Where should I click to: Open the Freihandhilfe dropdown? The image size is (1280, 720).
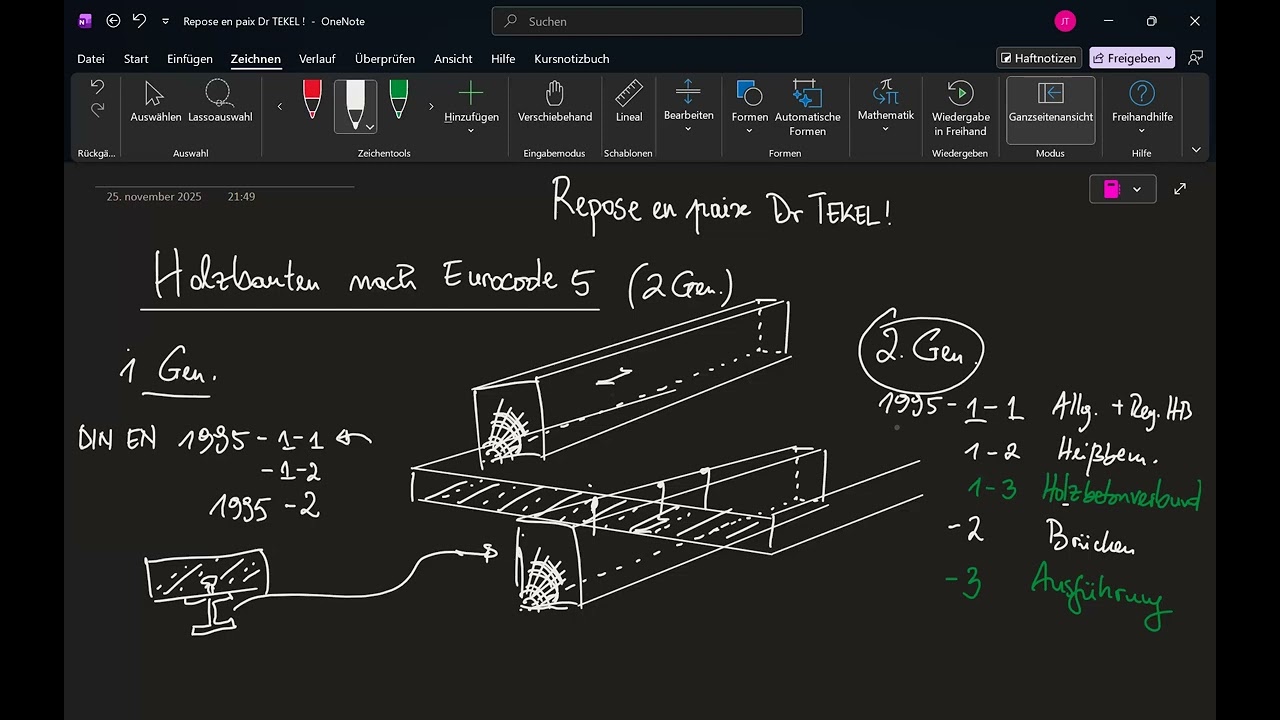(x=1142, y=106)
